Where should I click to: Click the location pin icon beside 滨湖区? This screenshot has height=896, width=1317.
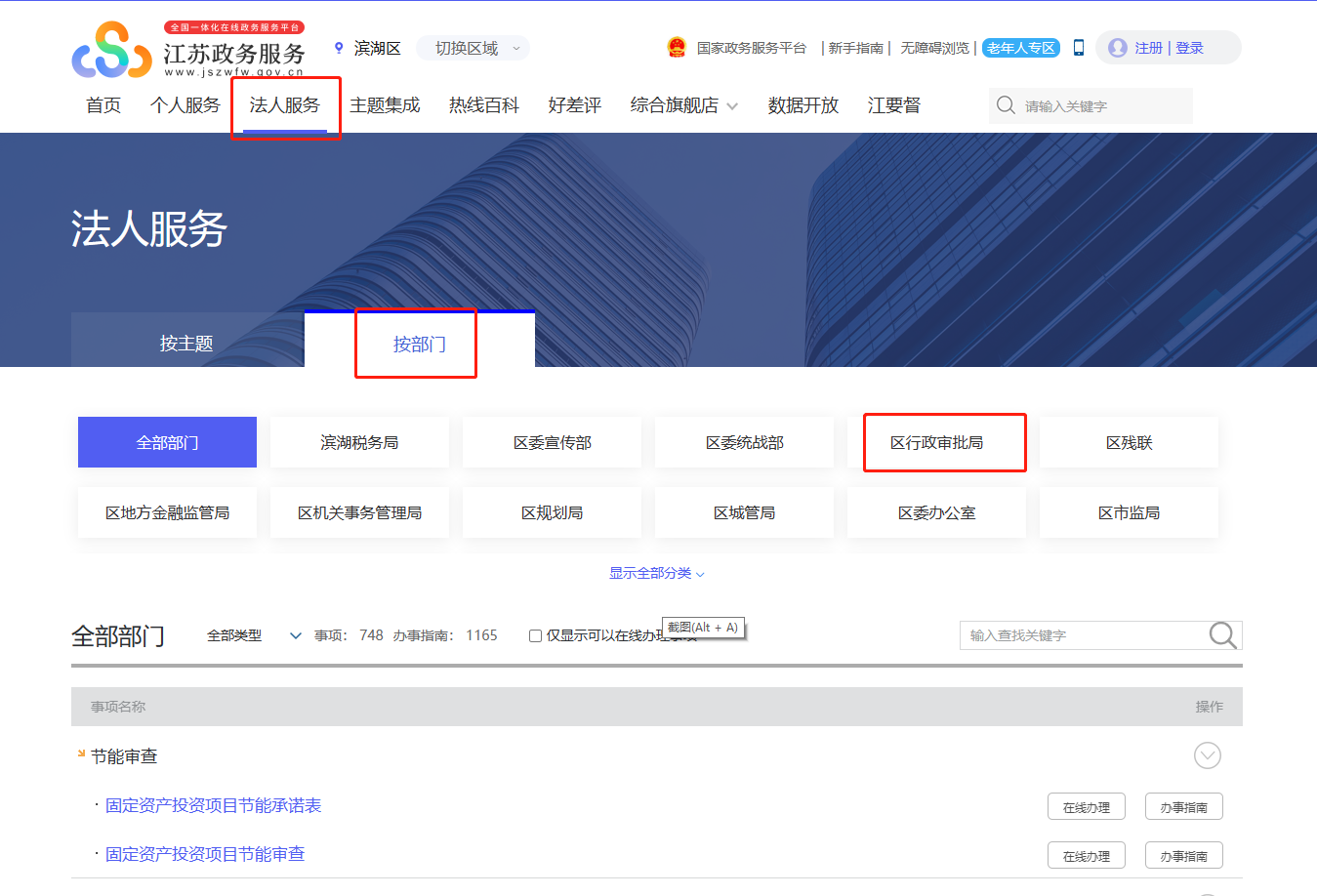click(339, 48)
